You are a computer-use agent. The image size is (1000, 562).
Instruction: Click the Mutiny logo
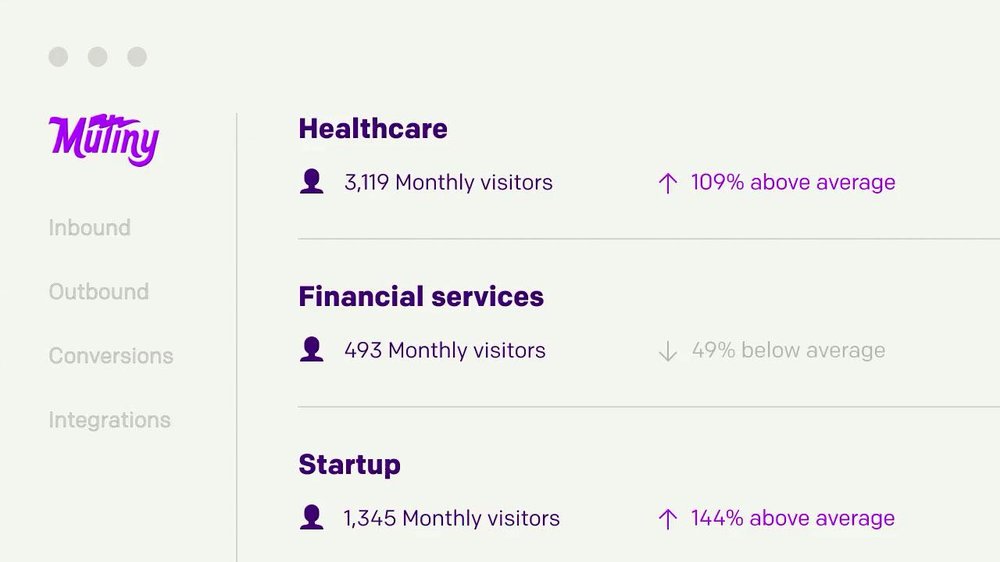click(104, 140)
